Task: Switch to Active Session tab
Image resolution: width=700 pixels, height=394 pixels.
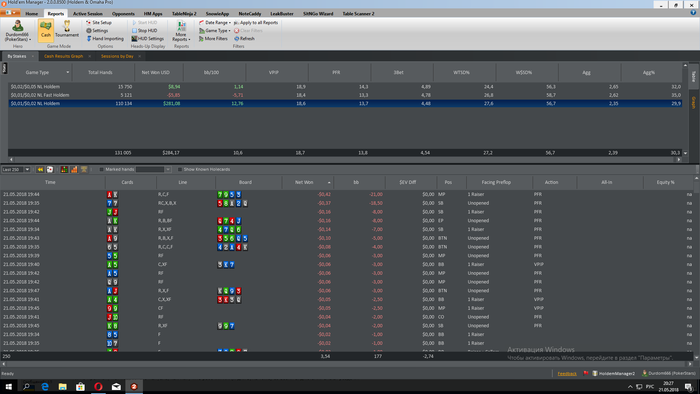Action: pos(88,13)
